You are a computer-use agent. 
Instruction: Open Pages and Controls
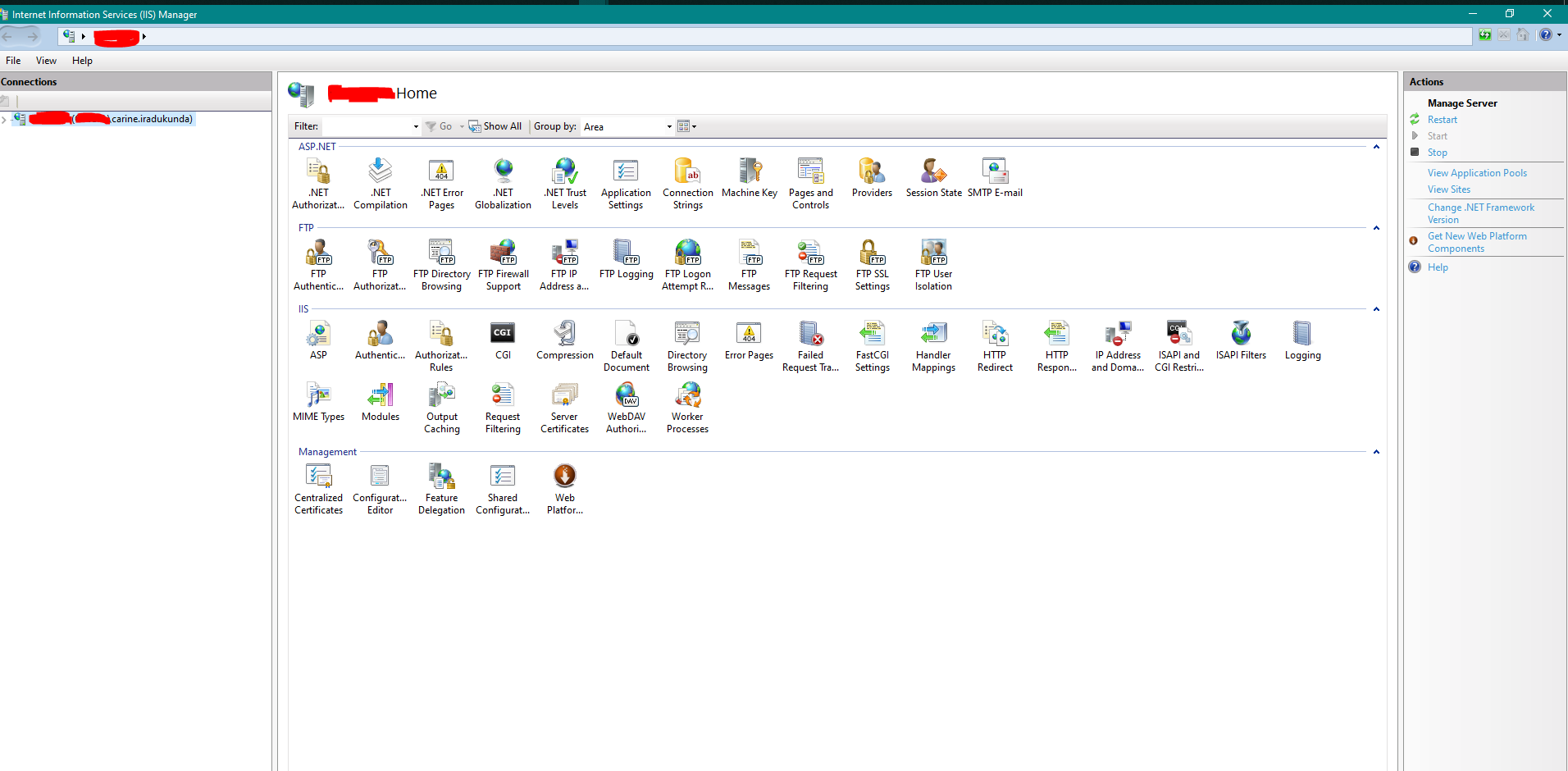(x=811, y=184)
